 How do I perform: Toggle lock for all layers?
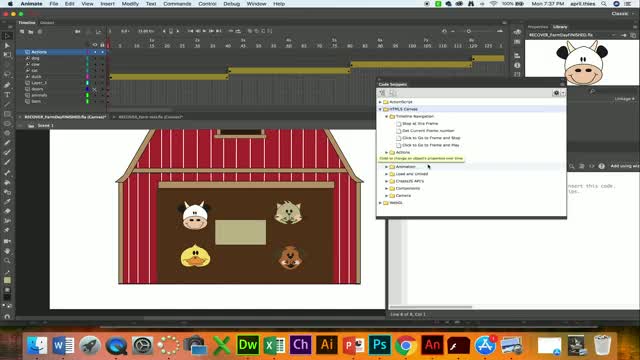pyautogui.click(x=102, y=45)
